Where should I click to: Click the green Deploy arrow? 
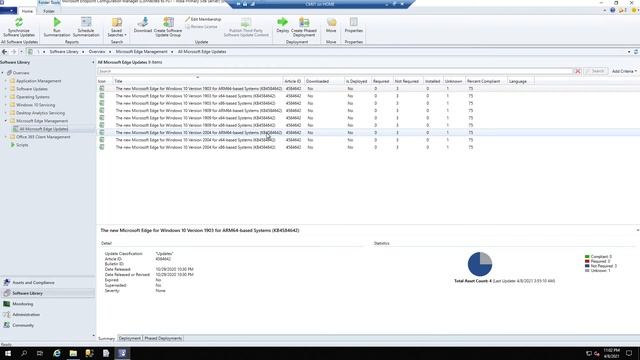point(282,22)
